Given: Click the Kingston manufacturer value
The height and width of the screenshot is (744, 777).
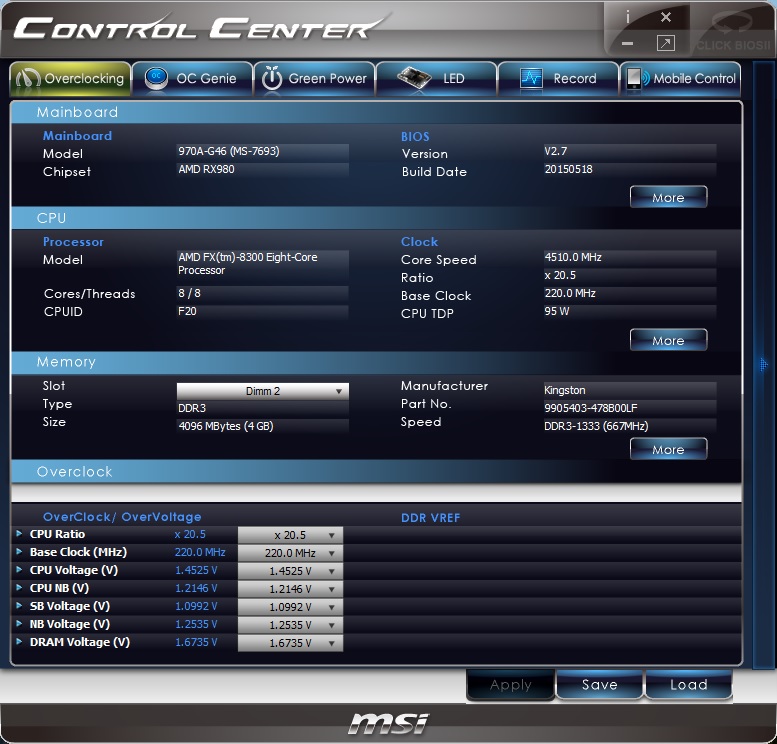Looking at the screenshot, I should point(629,390).
